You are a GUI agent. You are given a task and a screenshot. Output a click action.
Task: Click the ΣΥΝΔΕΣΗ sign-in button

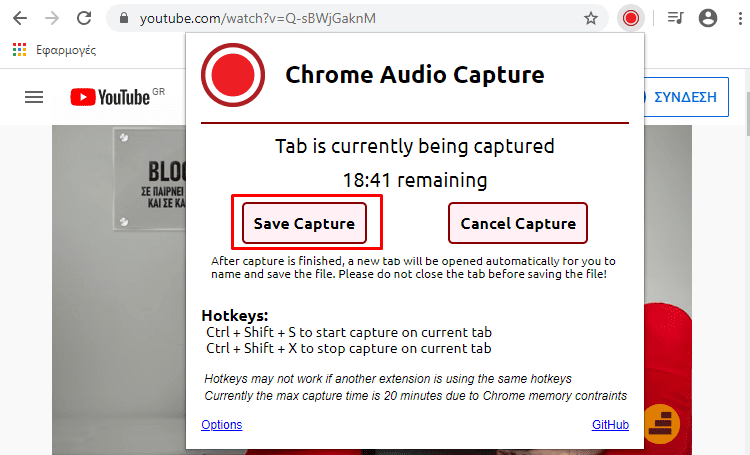tap(686, 97)
